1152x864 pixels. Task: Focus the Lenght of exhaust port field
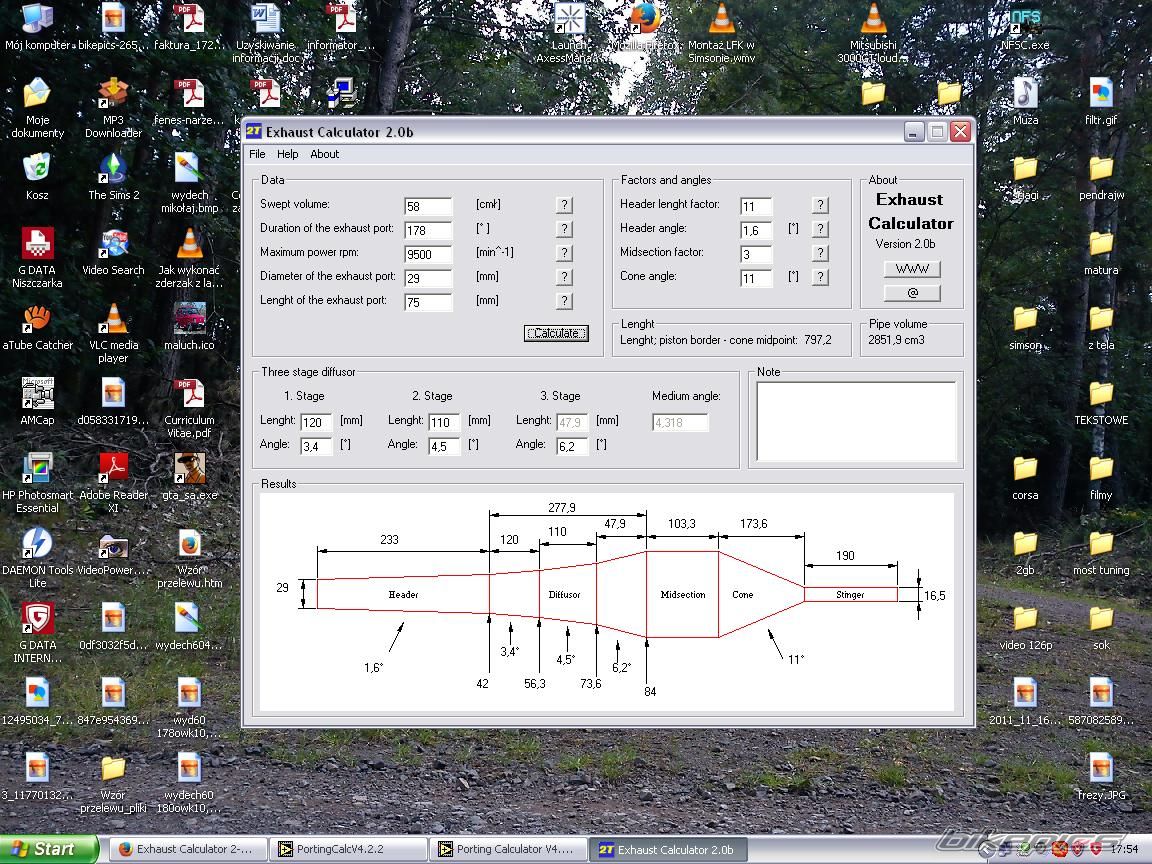click(x=428, y=302)
